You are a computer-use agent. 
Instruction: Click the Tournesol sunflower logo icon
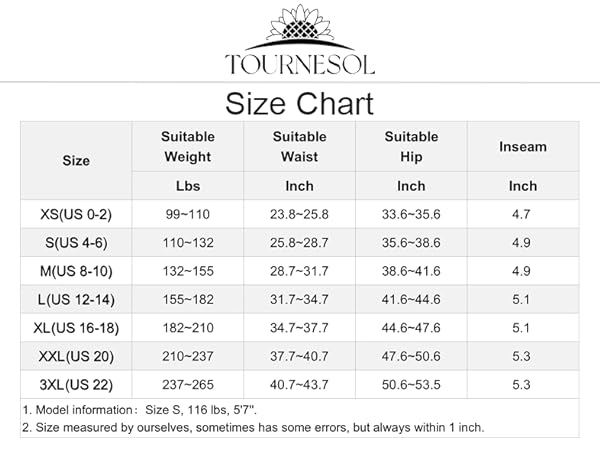pos(300,27)
